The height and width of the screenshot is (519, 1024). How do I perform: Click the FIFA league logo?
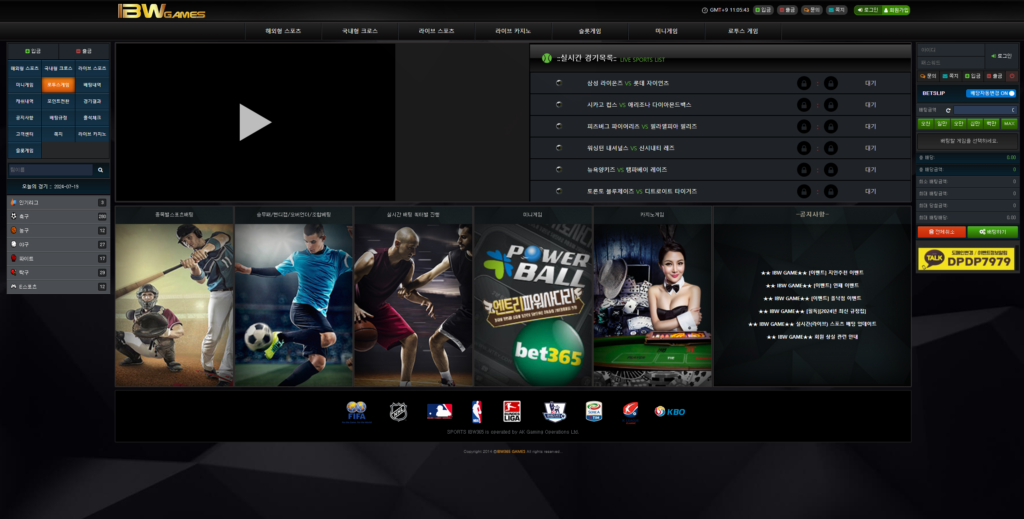click(x=356, y=410)
